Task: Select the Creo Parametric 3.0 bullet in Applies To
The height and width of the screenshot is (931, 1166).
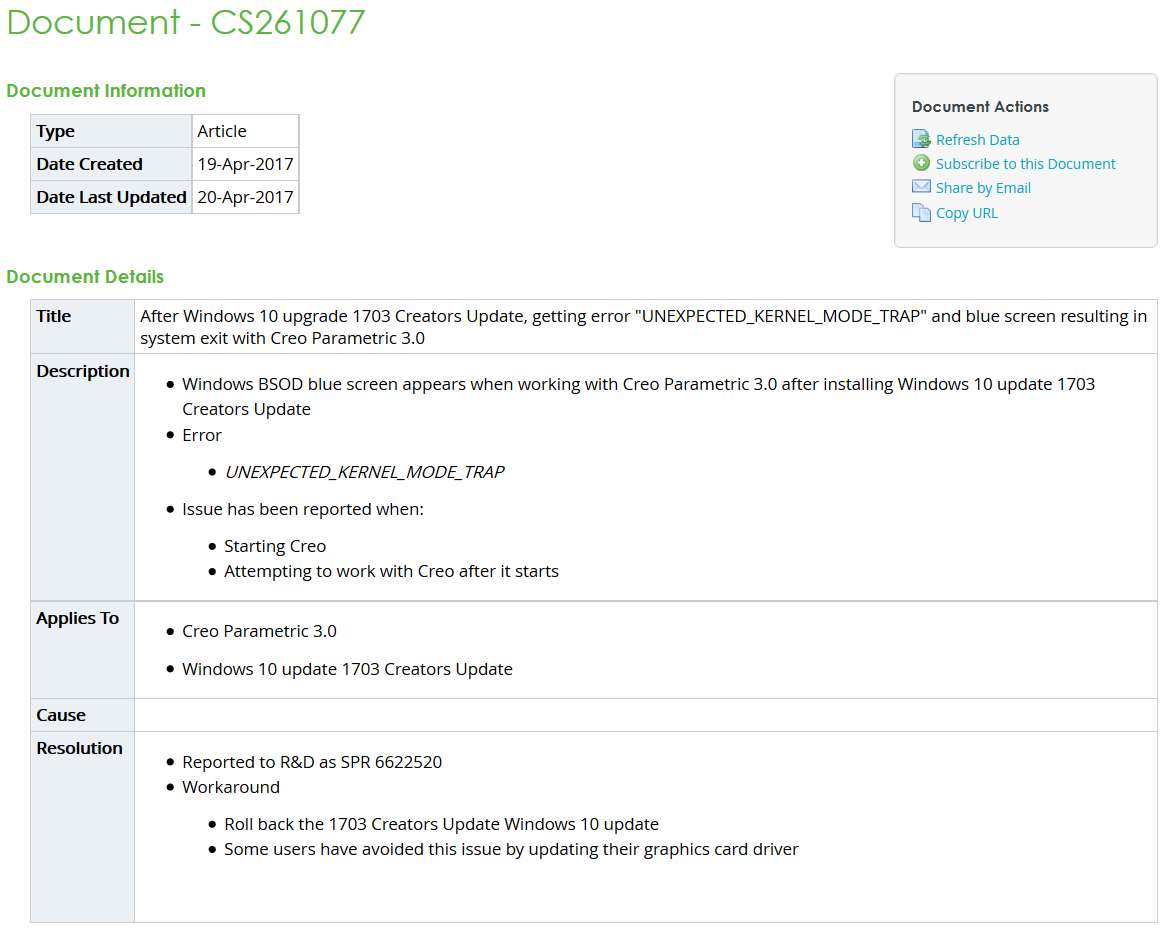Action: tap(259, 631)
